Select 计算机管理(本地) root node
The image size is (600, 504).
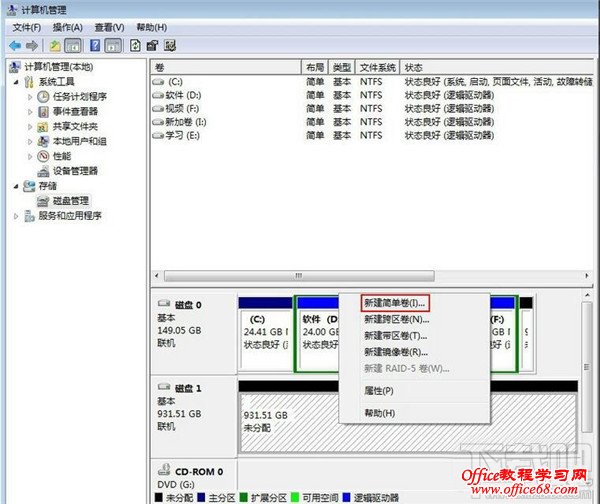(x=59, y=67)
